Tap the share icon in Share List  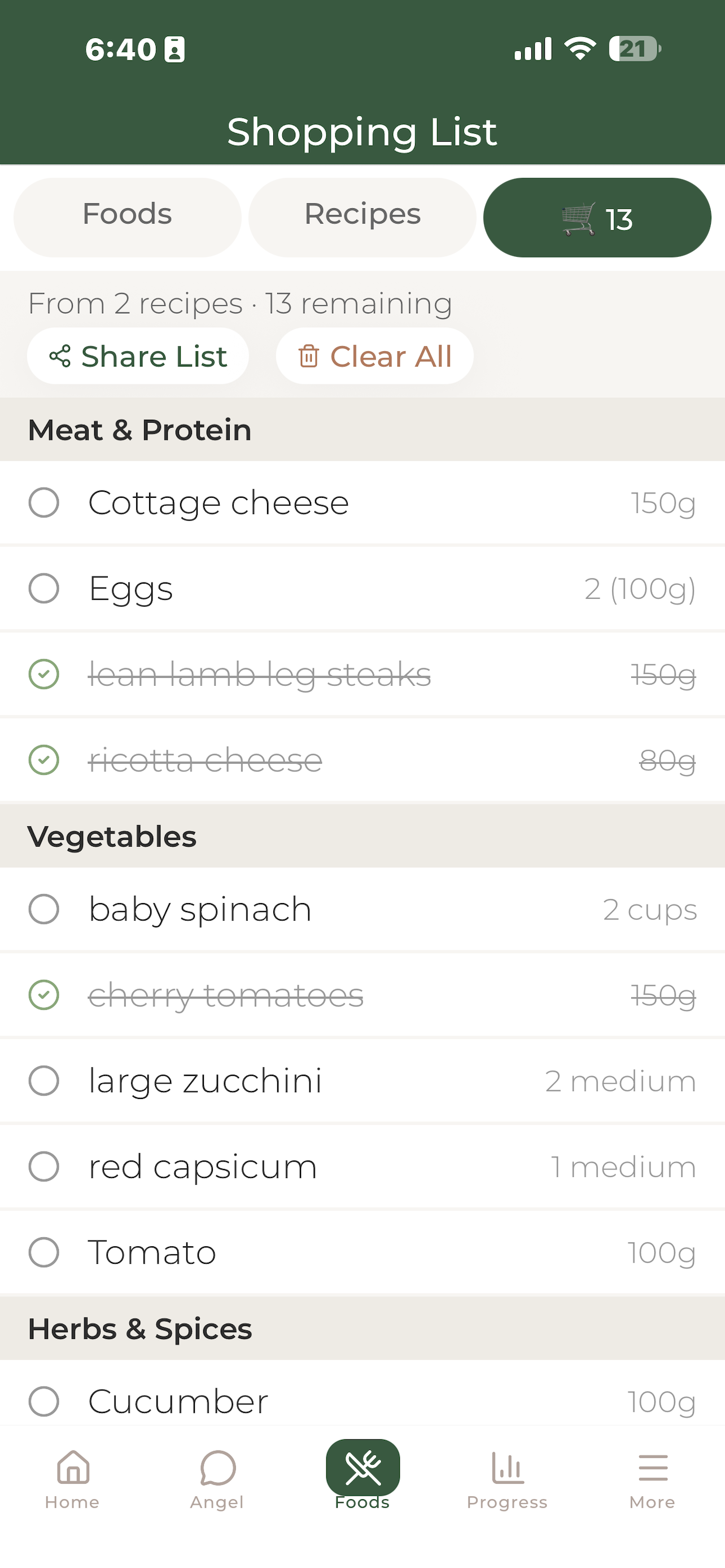click(x=60, y=356)
